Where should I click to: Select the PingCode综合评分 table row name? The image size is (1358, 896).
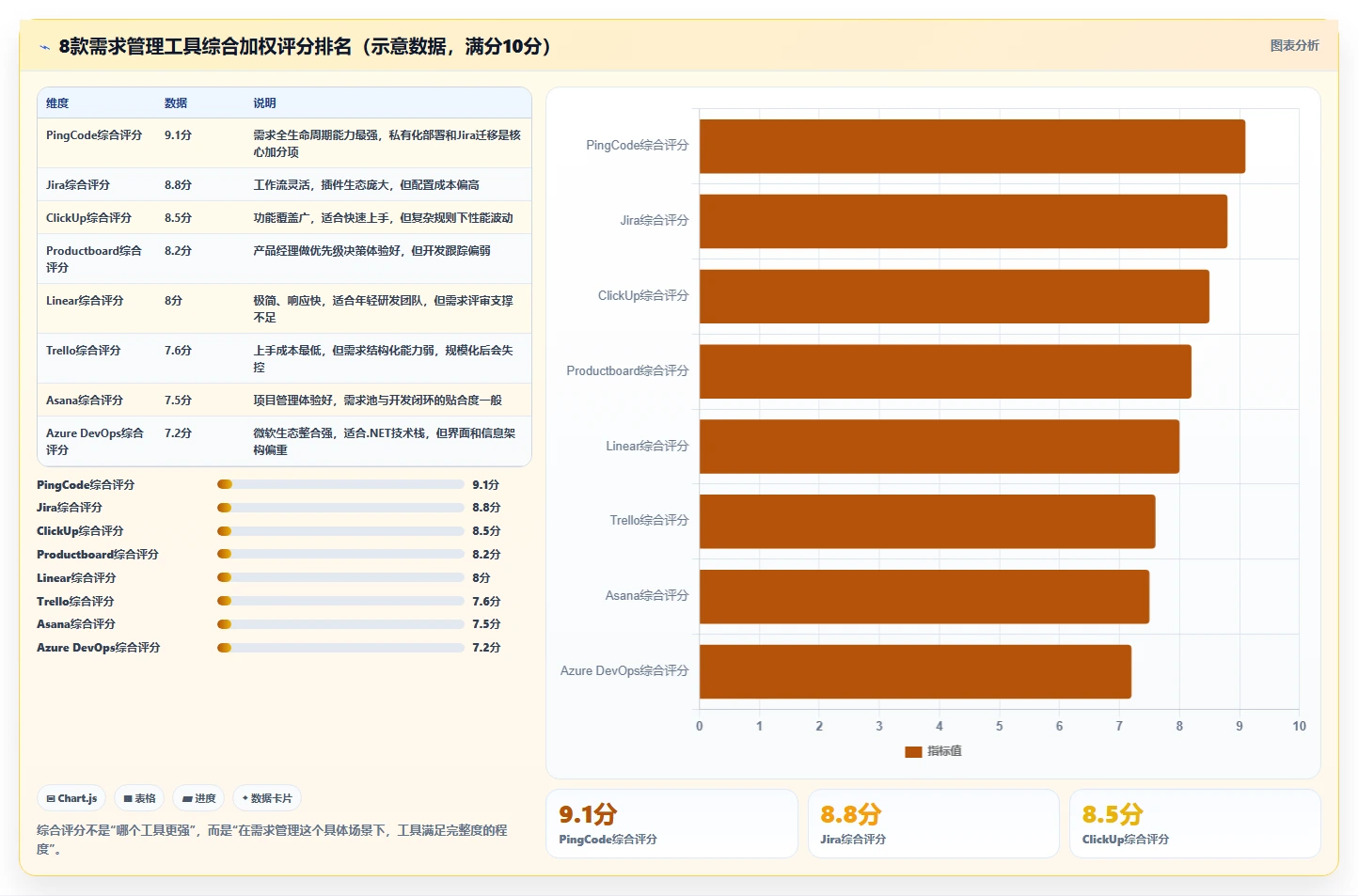point(94,135)
